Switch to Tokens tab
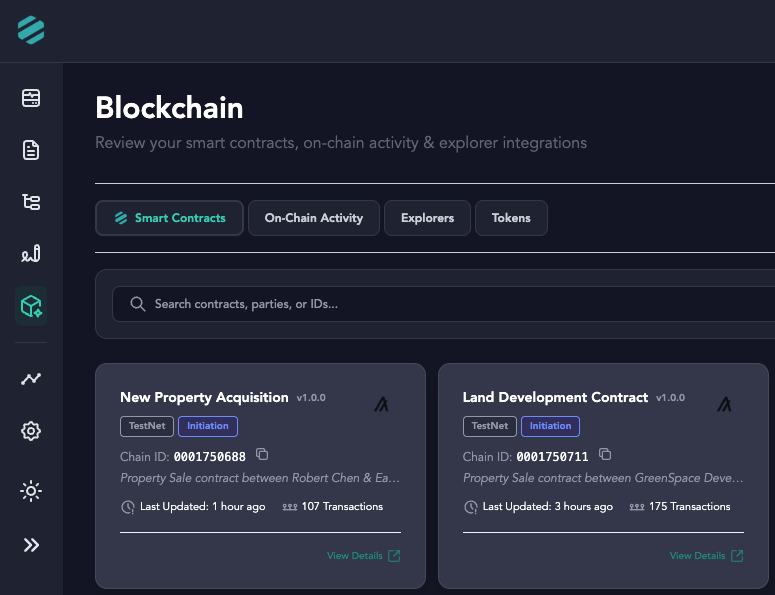Image resolution: width=775 pixels, height=595 pixels. pos(511,218)
